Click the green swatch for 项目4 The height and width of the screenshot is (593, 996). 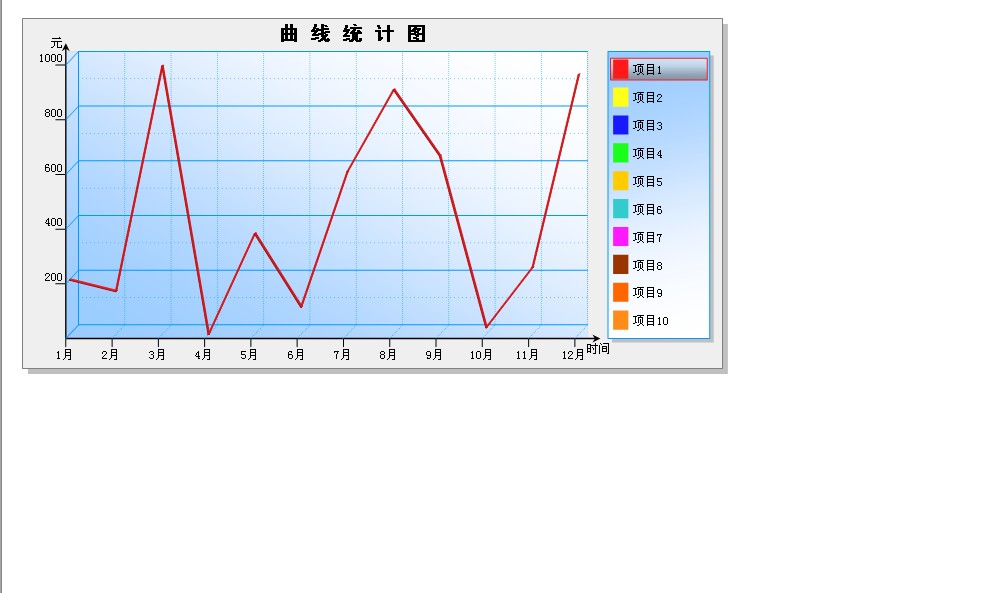(x=621, y=153)
